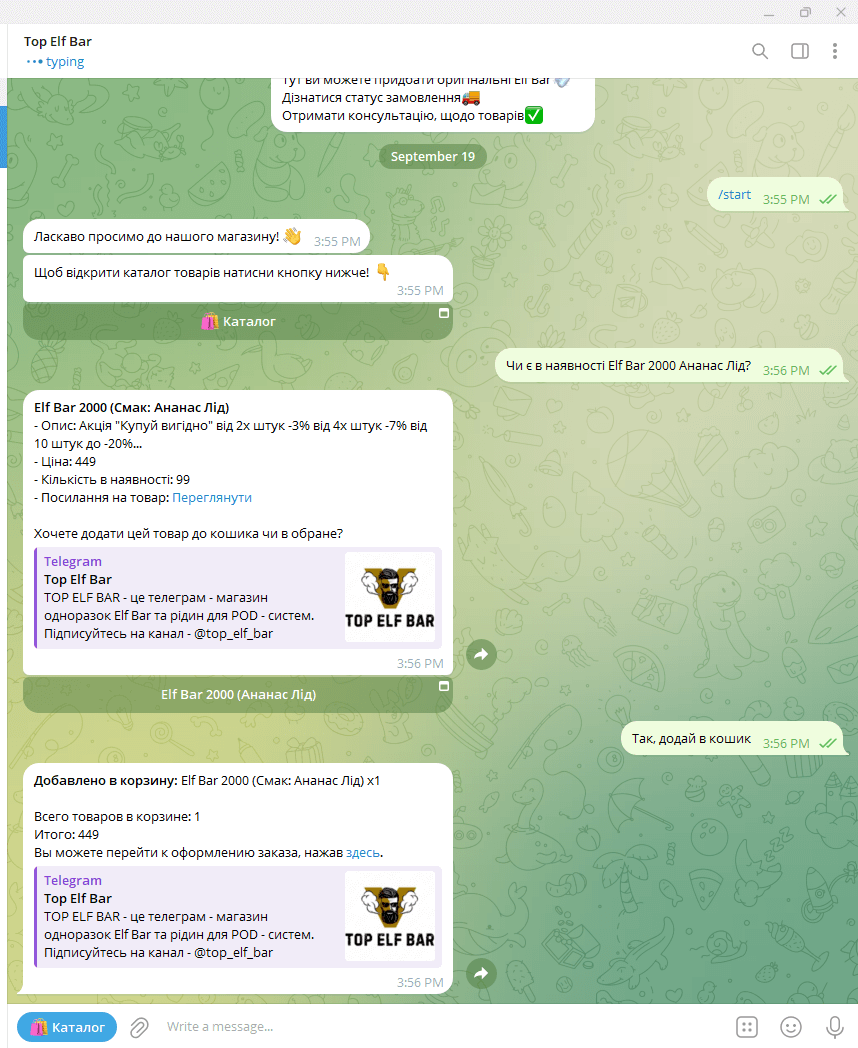Toggle the side panel icon
The height and width of the screenshot is (1048, 858).
pyautogui.click(x=800, y=51)
